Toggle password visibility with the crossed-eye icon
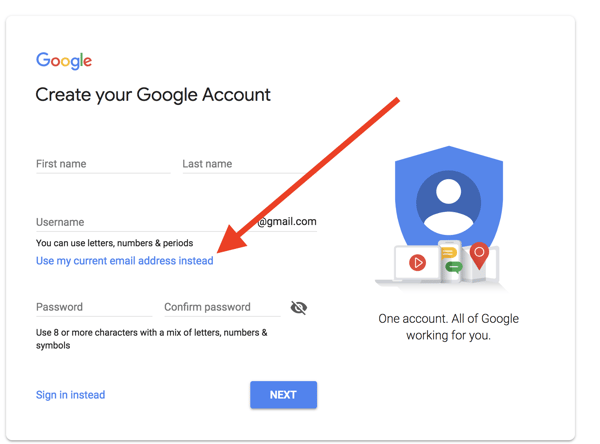Screen dimensions: 600x444 (x=298, y=307)
